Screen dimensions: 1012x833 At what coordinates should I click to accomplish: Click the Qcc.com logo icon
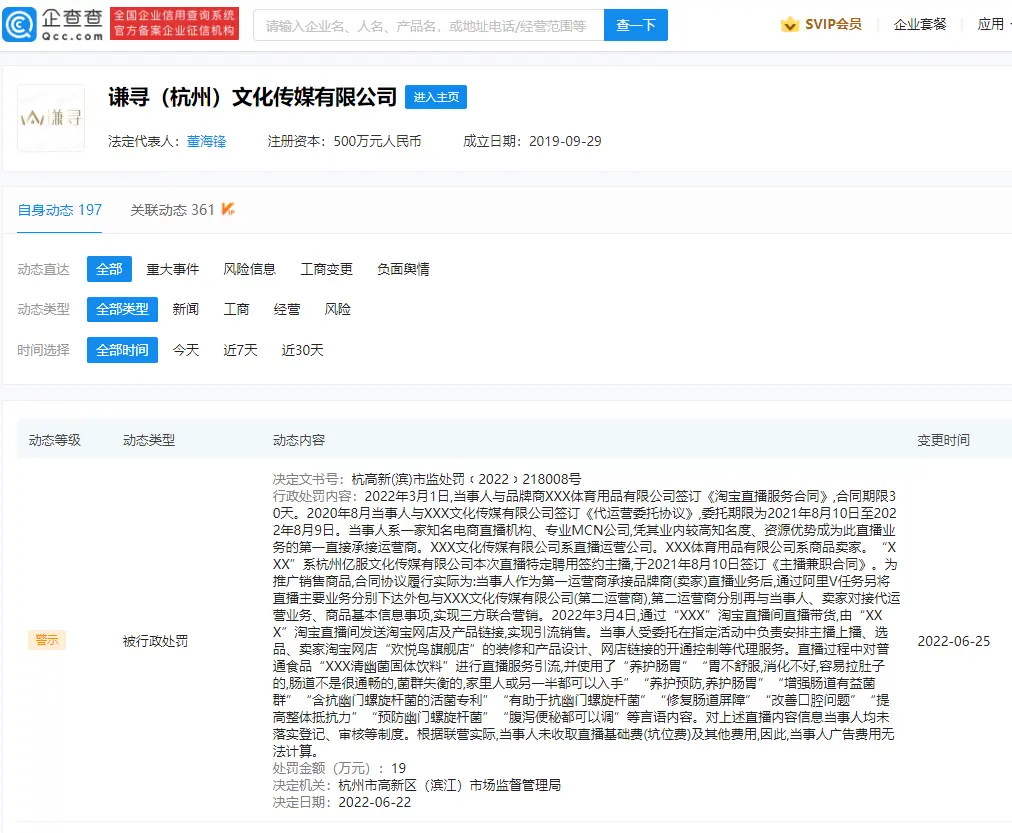20,24
